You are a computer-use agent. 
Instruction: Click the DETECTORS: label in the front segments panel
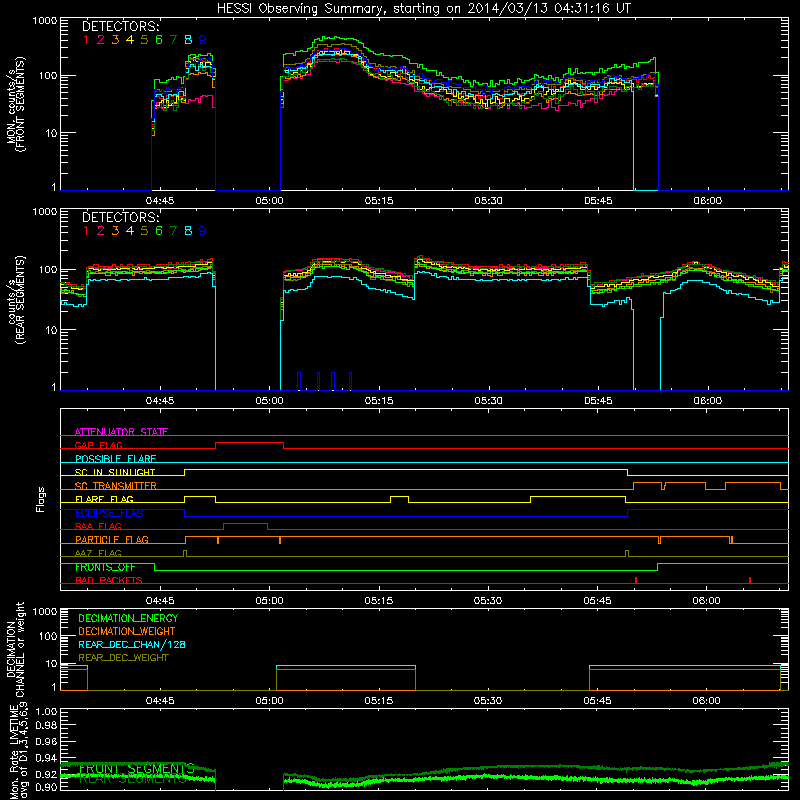coord(121,26)
